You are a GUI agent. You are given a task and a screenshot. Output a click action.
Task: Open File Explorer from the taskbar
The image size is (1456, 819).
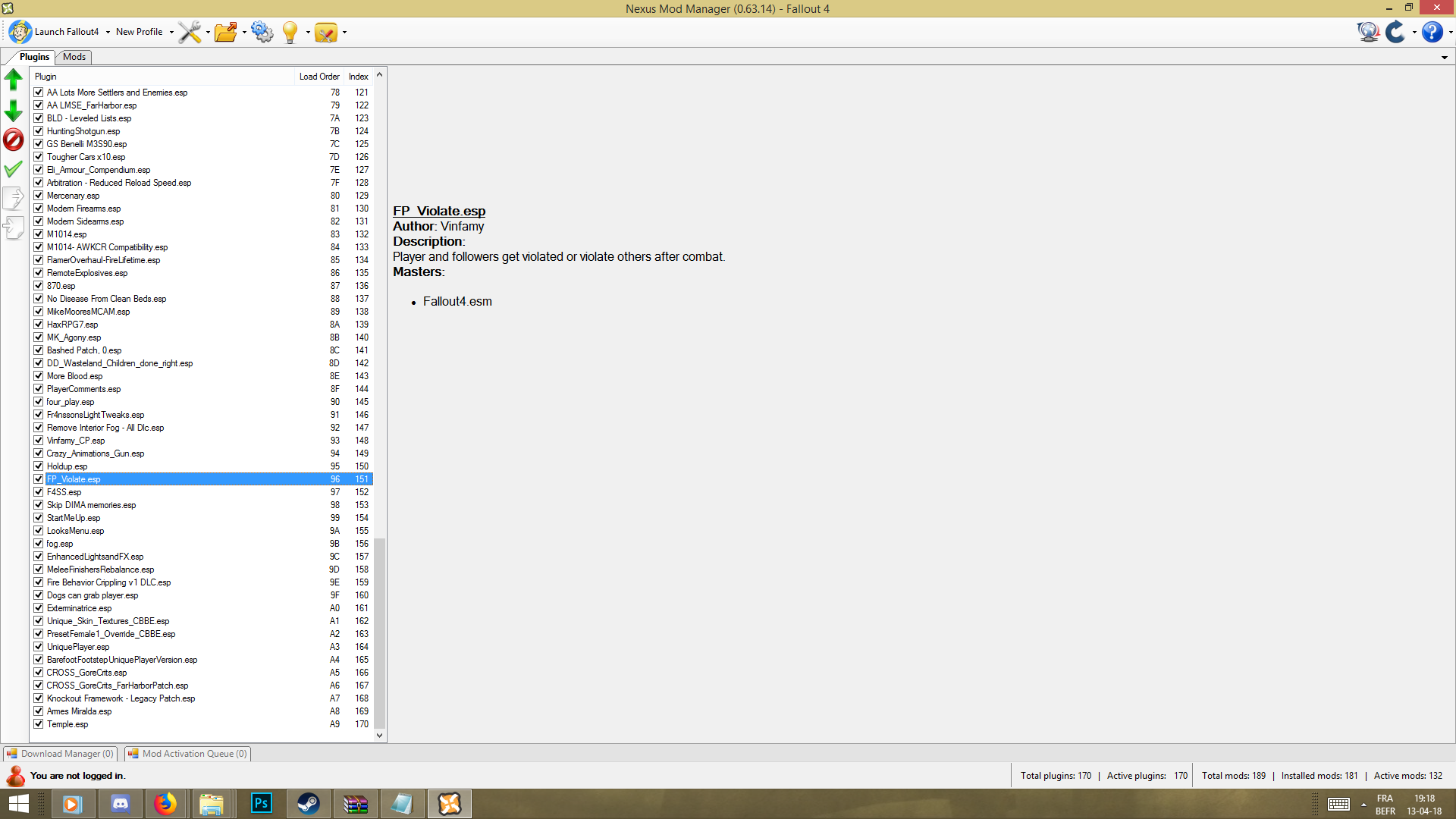211,804
